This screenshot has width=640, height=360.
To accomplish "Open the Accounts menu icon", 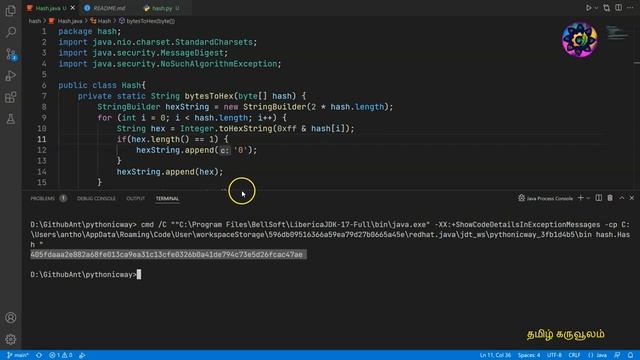I will click(x=11, y=318).
